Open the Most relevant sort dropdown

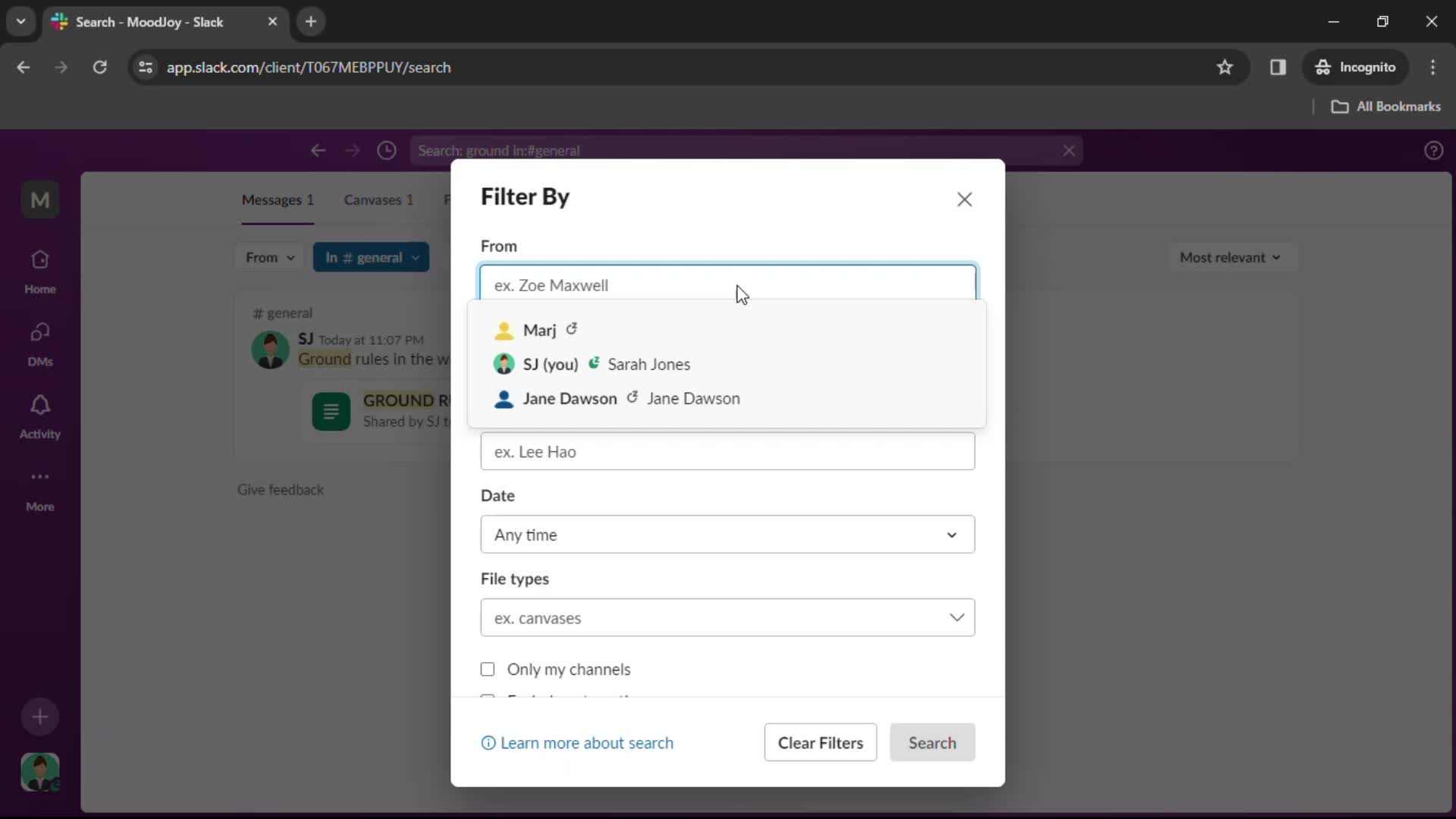pos(1231,257)
